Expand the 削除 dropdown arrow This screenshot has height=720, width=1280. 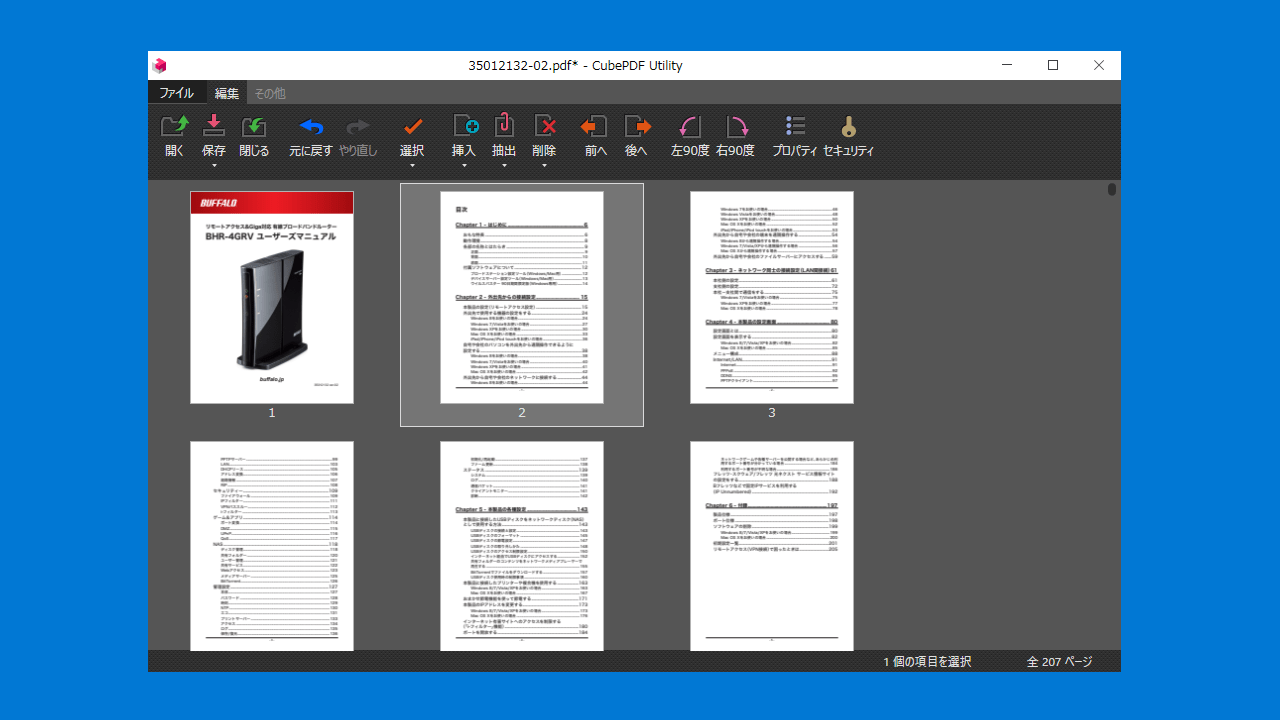pyautogui.click(x=544, y=166)
